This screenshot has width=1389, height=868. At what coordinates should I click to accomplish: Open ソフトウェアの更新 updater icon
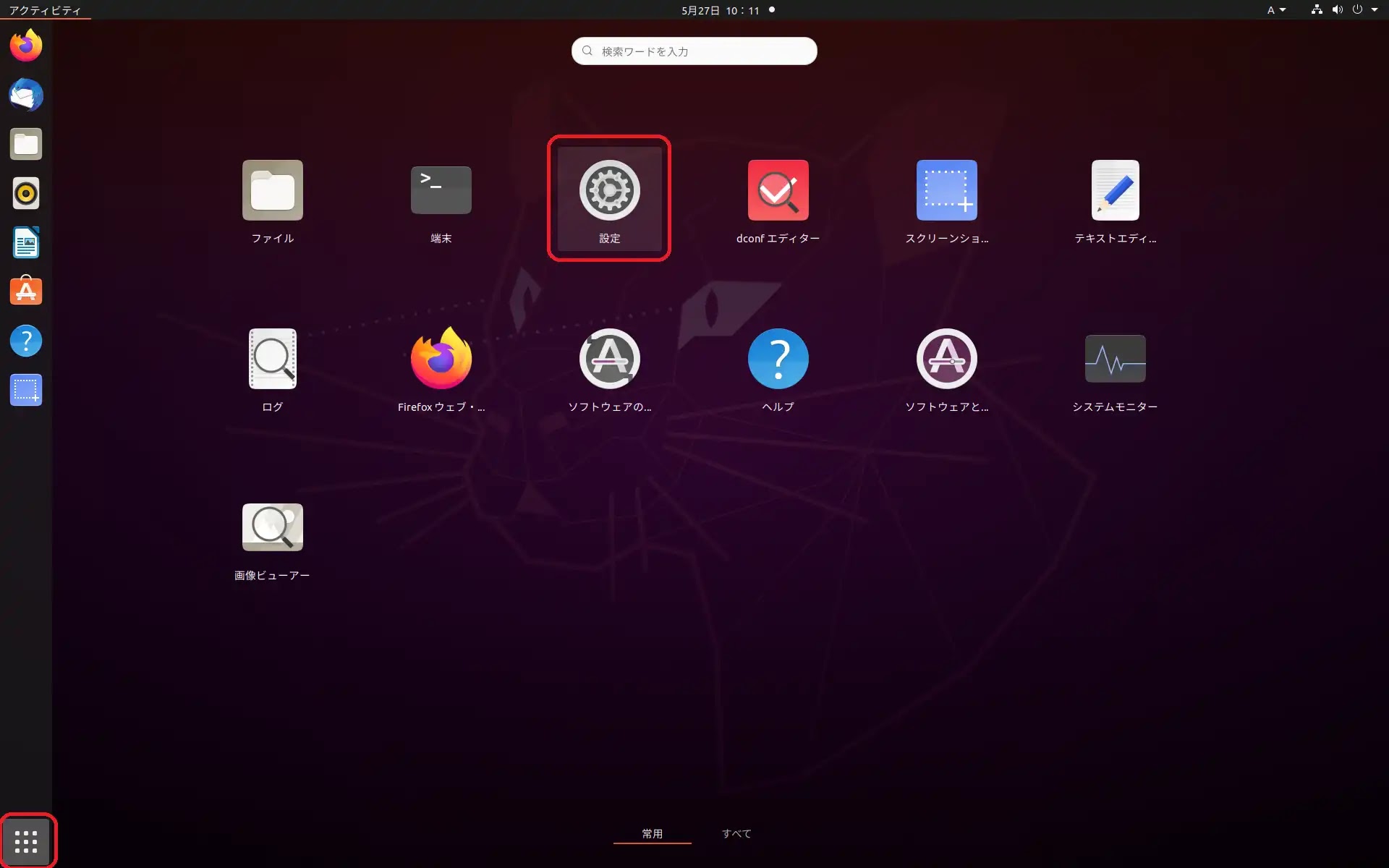609,359
